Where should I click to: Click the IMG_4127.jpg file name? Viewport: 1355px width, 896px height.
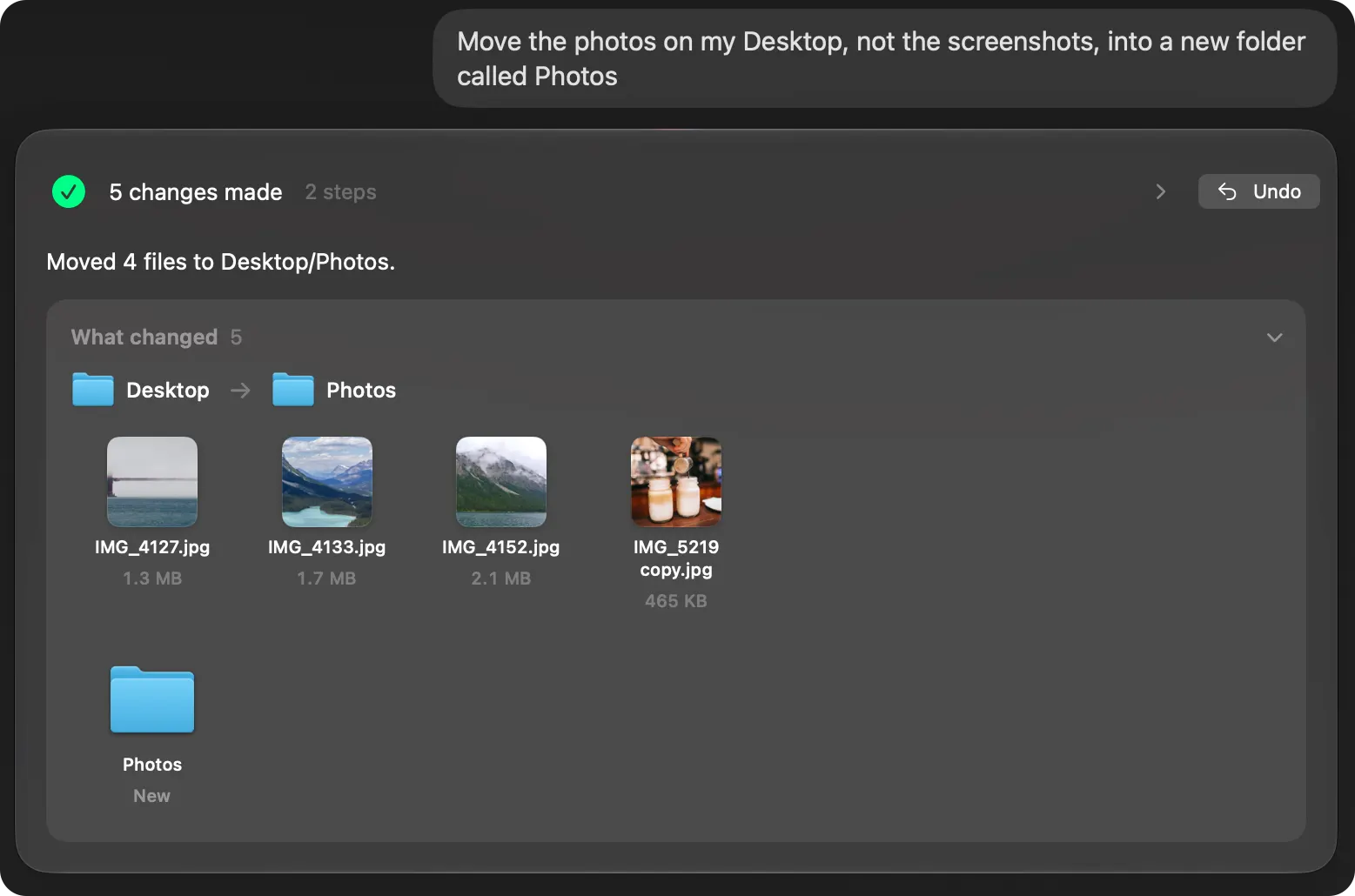click(x=152, y=547)
